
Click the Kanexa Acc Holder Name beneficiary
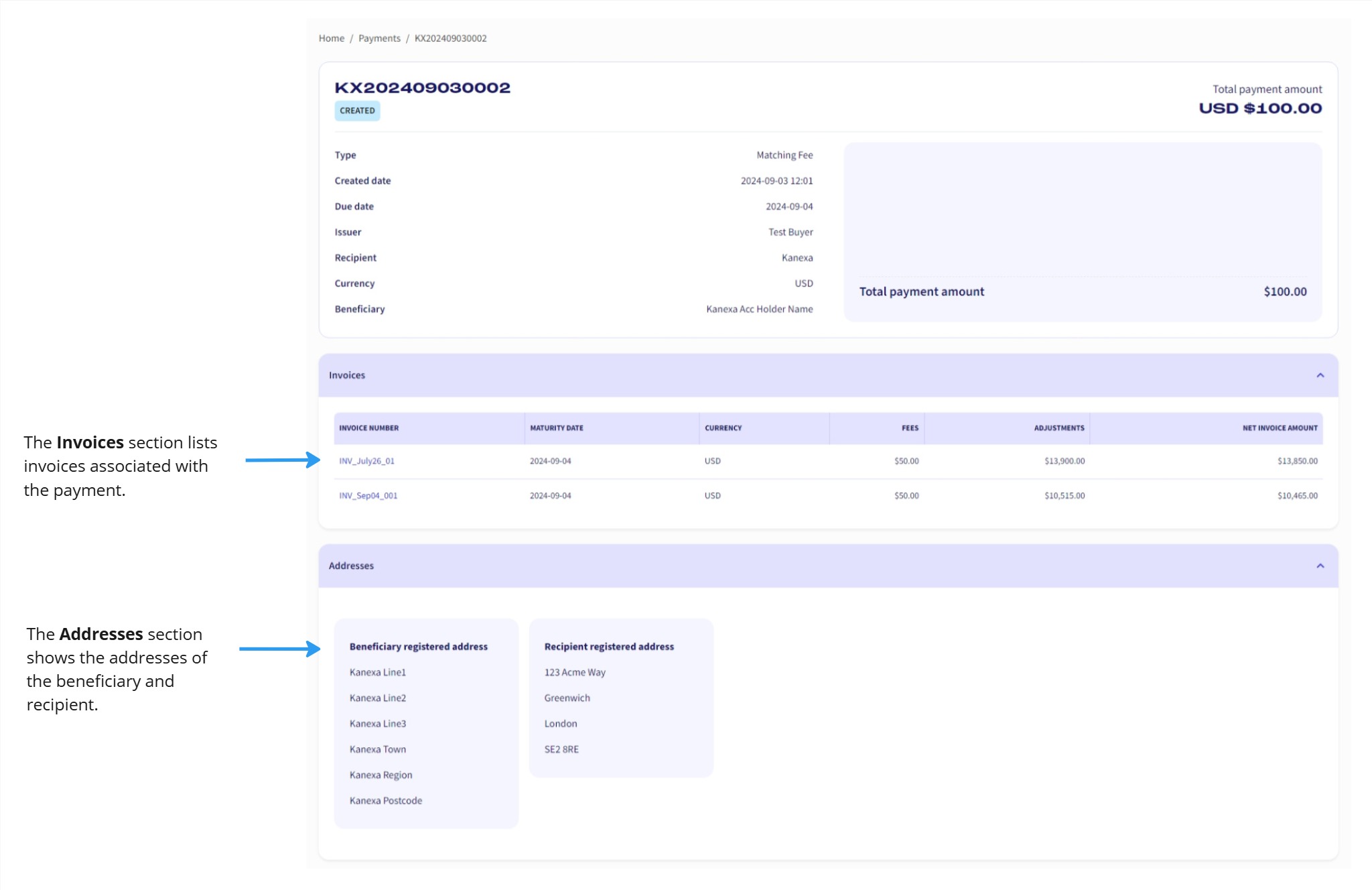point(759,309)
